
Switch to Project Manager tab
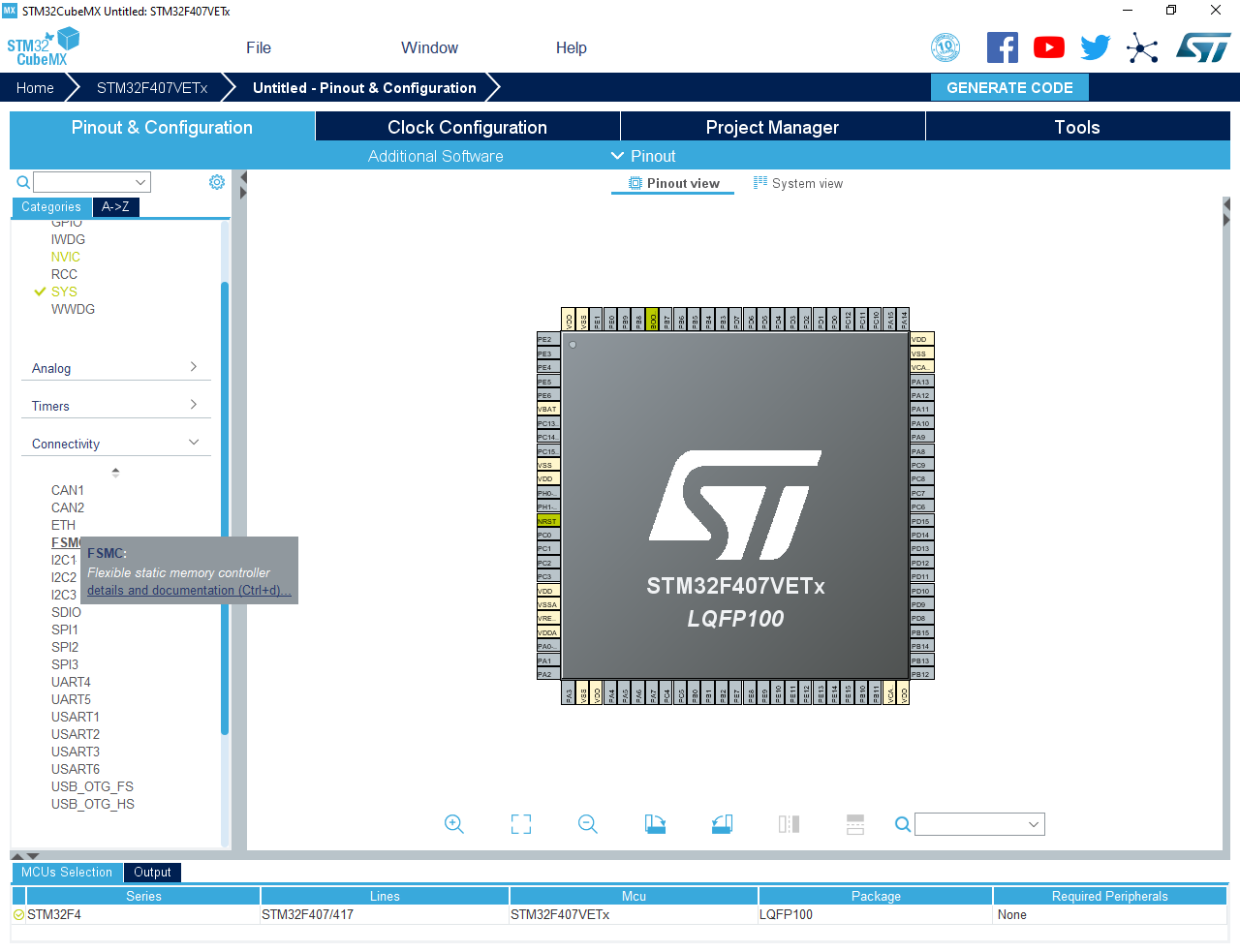pos(773,127)
